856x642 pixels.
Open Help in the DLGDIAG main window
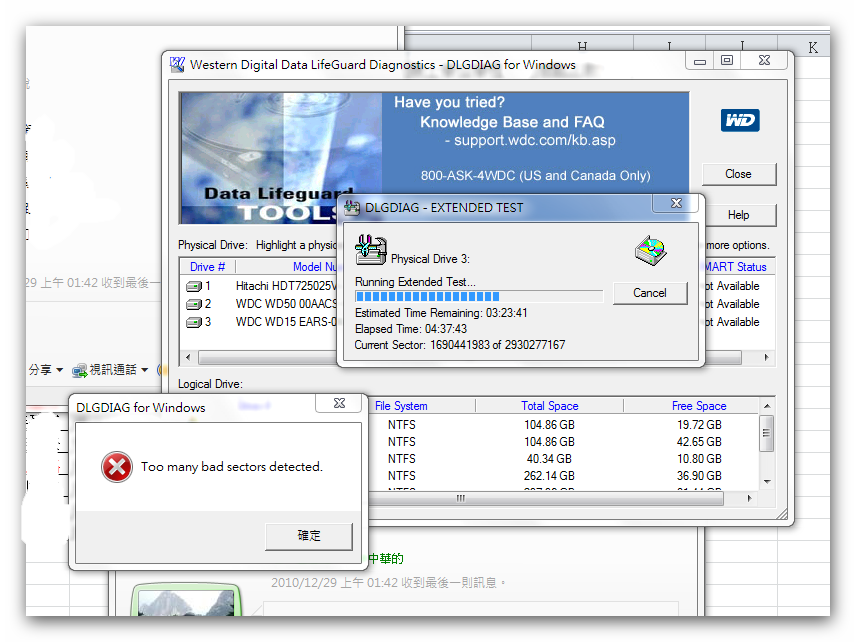coord(739,215)
